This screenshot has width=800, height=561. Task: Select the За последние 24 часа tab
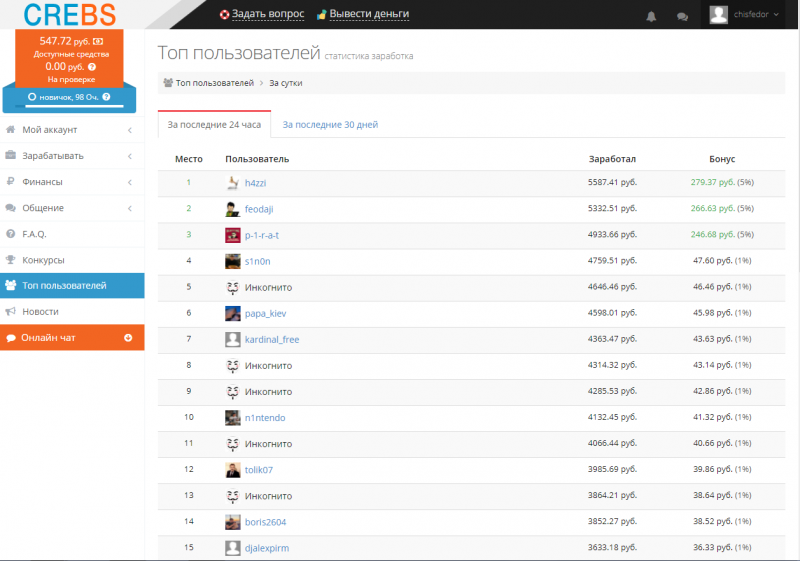coord(214,124)
